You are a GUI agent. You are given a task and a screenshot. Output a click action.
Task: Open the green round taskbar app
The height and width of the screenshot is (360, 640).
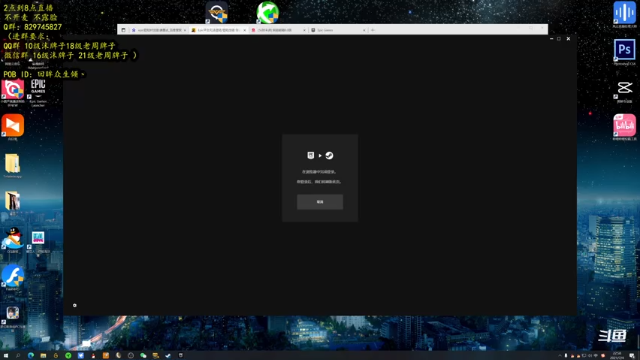coord(68,356)
